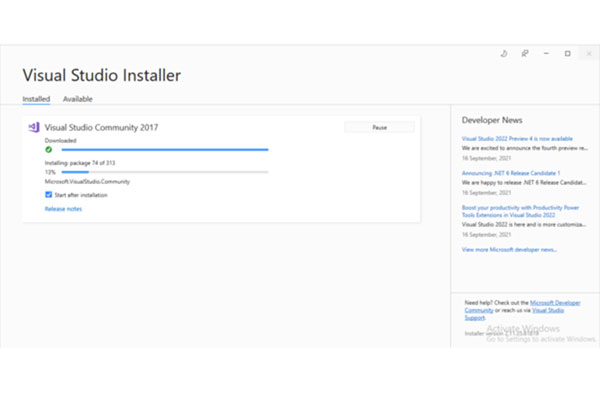Switch to the Available tab
The height and width of the screenshot is (400, 600).
coord(78,99)
